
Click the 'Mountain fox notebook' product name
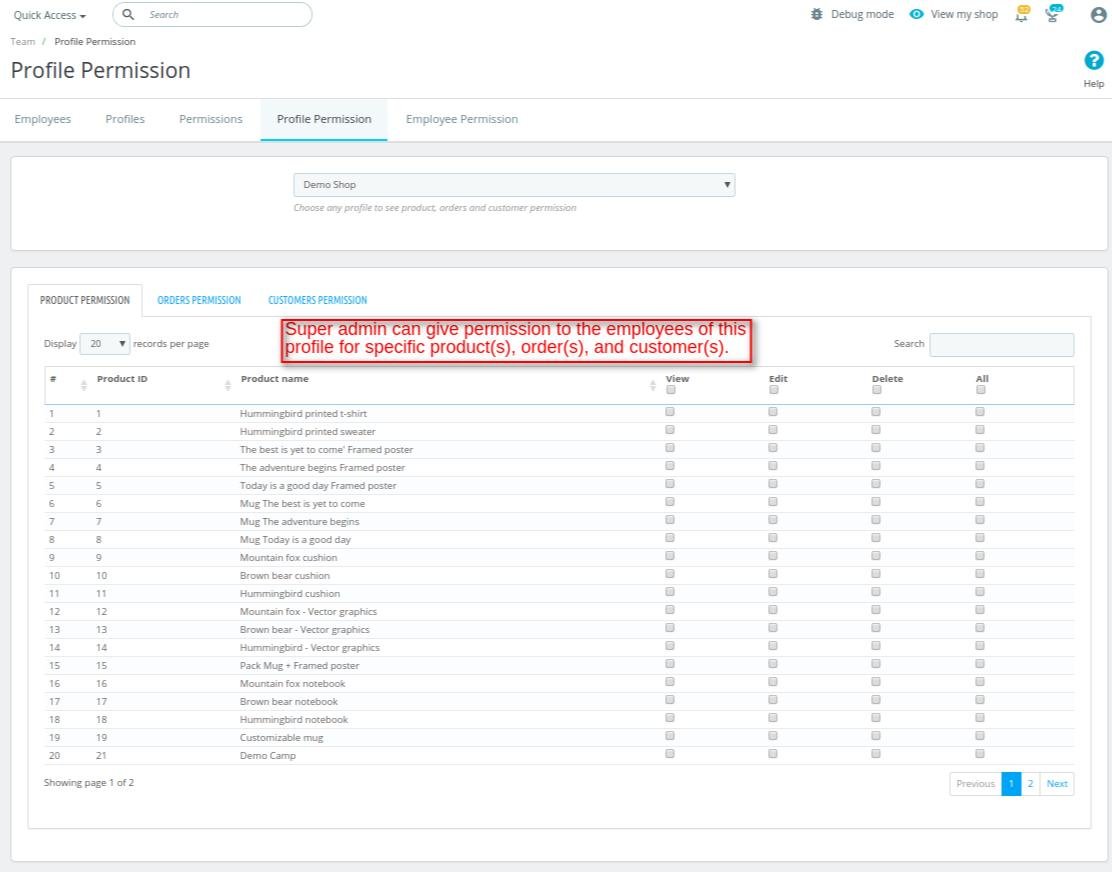point(292,683)
